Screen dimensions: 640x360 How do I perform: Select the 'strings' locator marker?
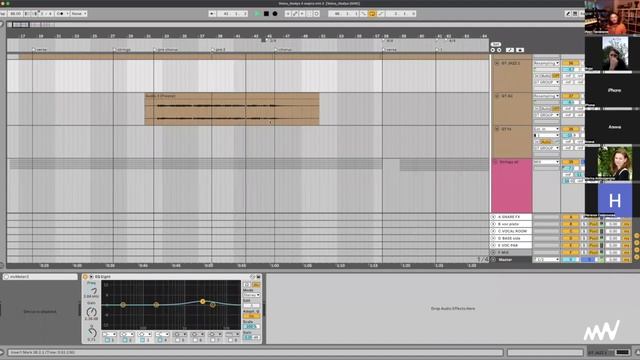pos(123,50)
